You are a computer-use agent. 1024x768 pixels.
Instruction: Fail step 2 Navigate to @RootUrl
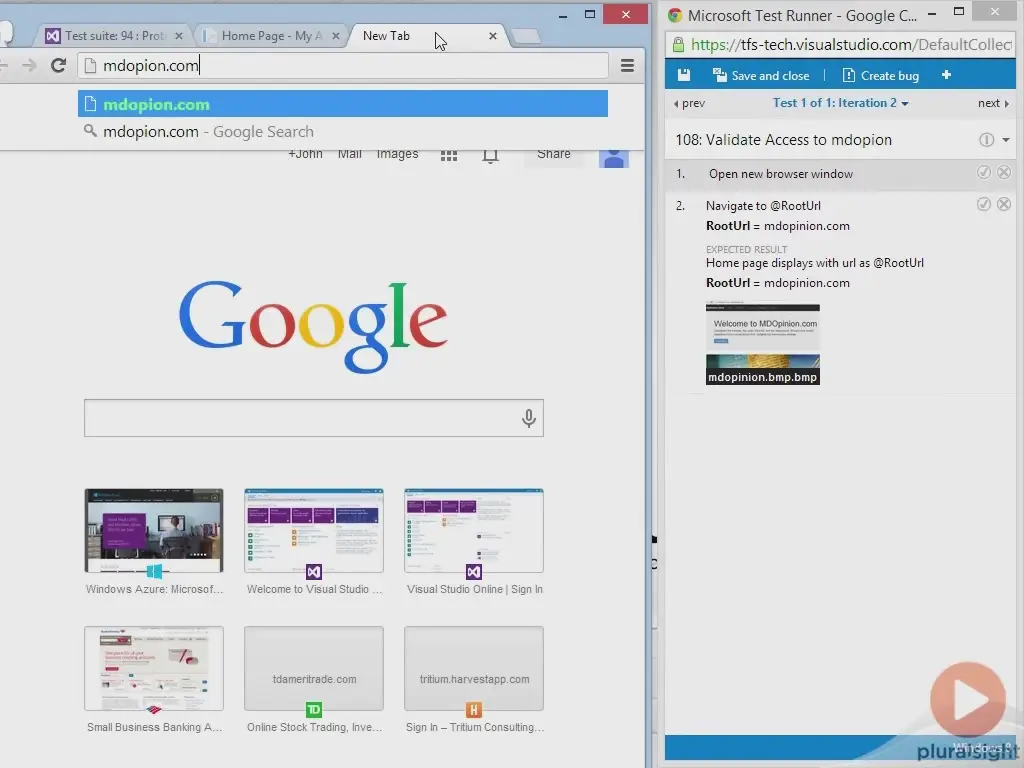(x=1004, y=204)
